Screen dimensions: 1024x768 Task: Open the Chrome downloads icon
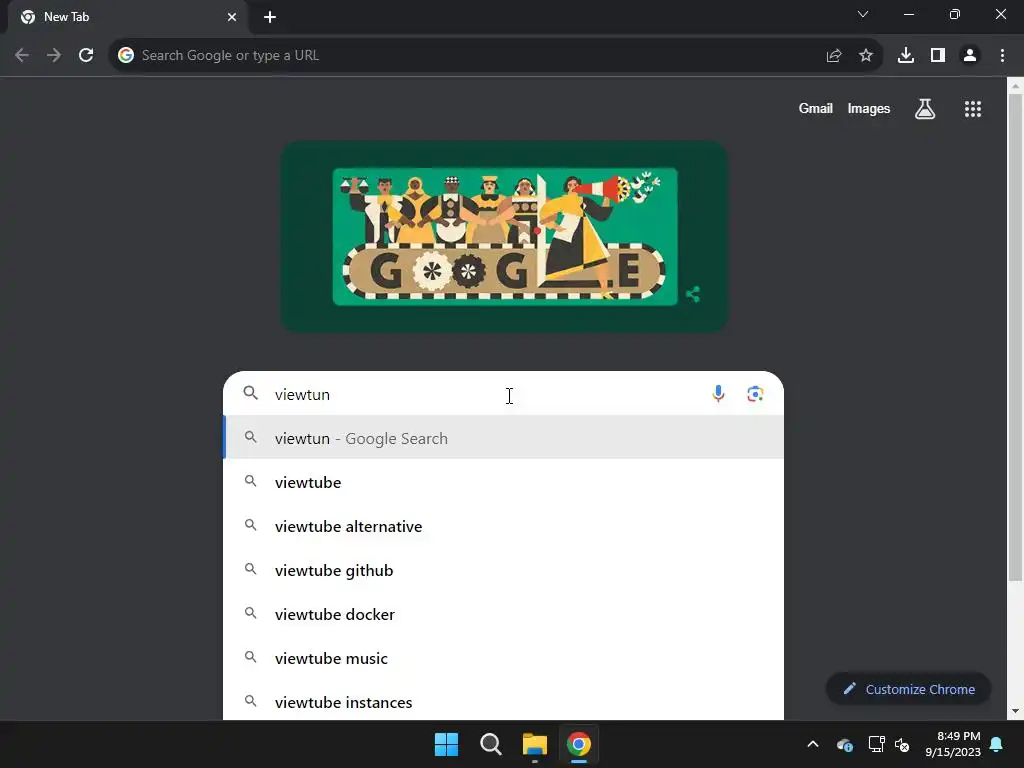tap(906, 56)
